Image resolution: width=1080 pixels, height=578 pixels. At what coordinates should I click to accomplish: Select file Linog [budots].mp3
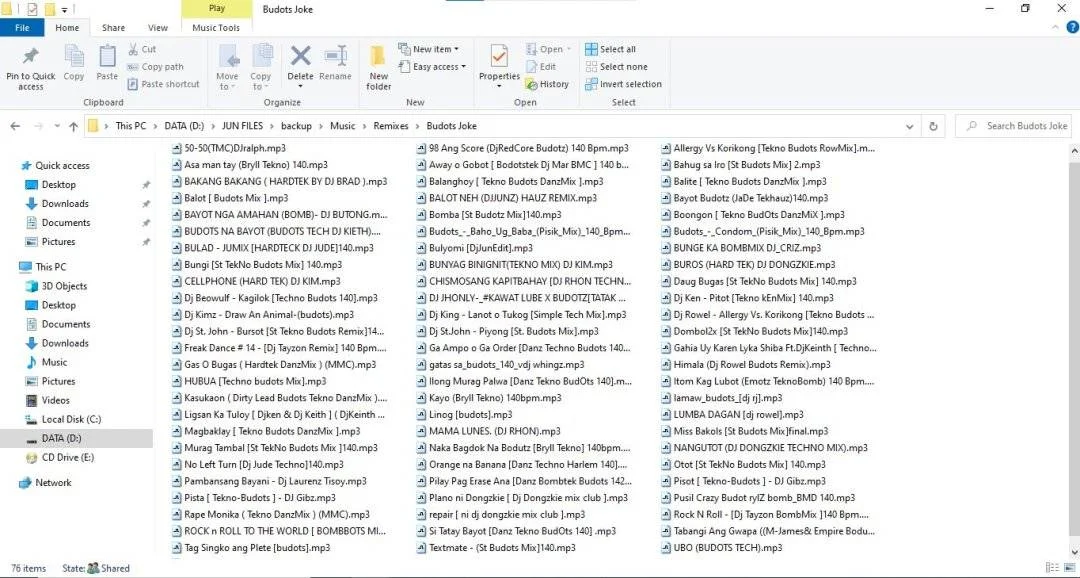[465, 414]
